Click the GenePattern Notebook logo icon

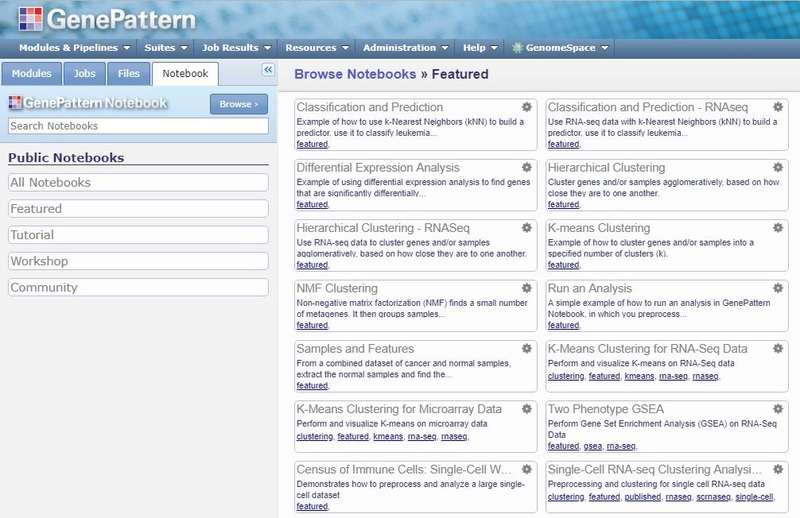click(15, 103)
